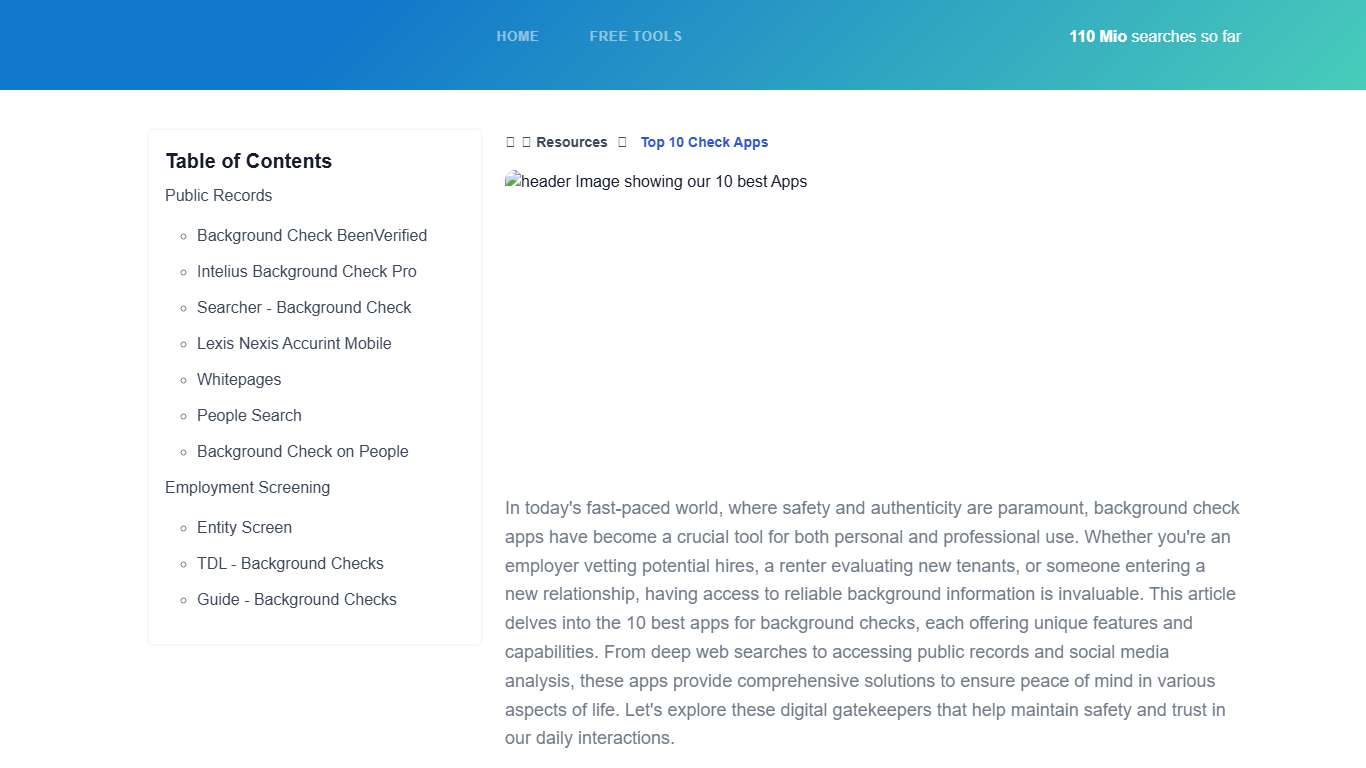Open the Resources breadcrumb link
The height and width of the screenshot is (768, 1366).
pyautogui.click(x=571, y=141)
